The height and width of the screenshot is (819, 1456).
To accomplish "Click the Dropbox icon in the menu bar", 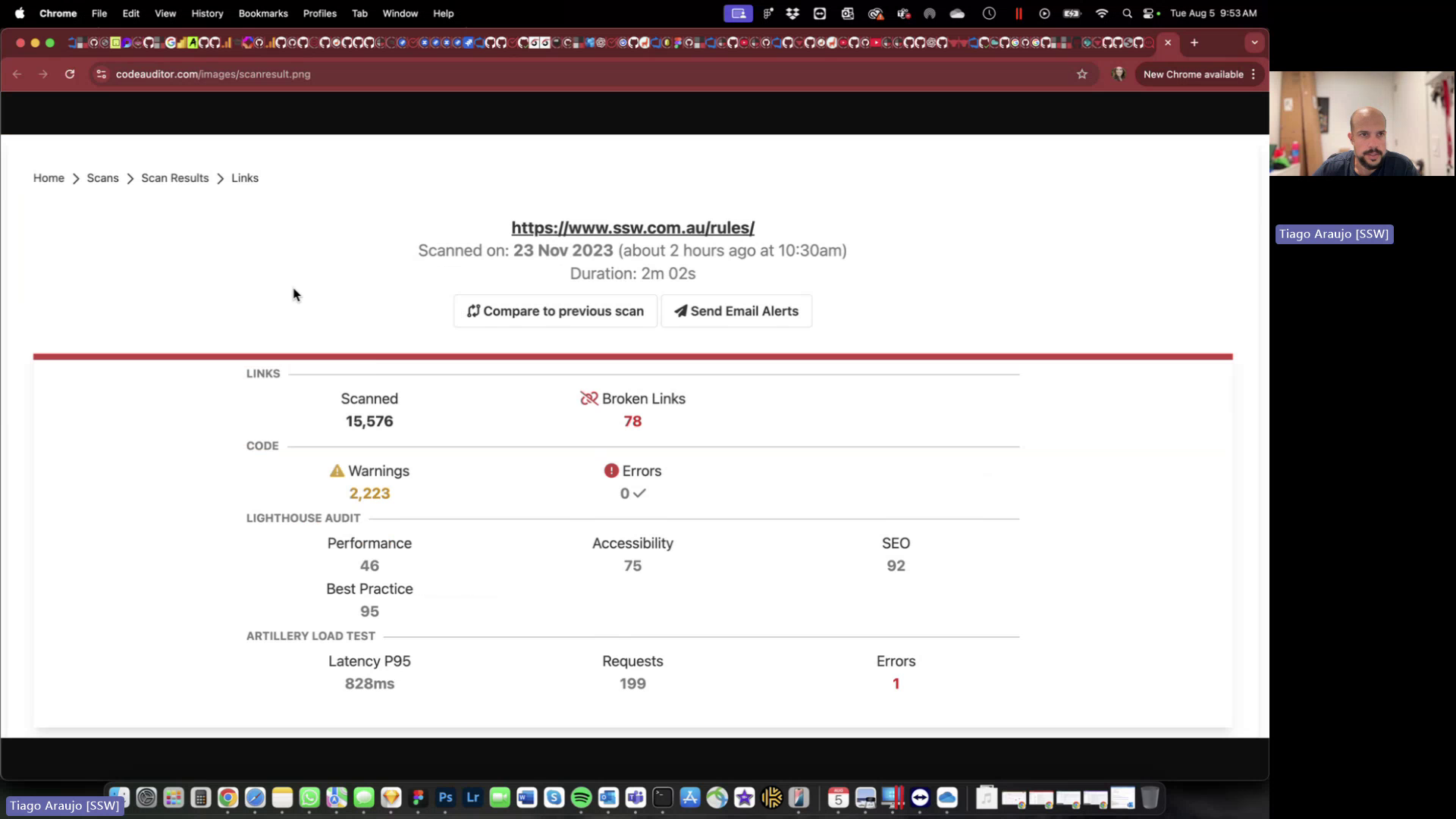I will (792, 13).
